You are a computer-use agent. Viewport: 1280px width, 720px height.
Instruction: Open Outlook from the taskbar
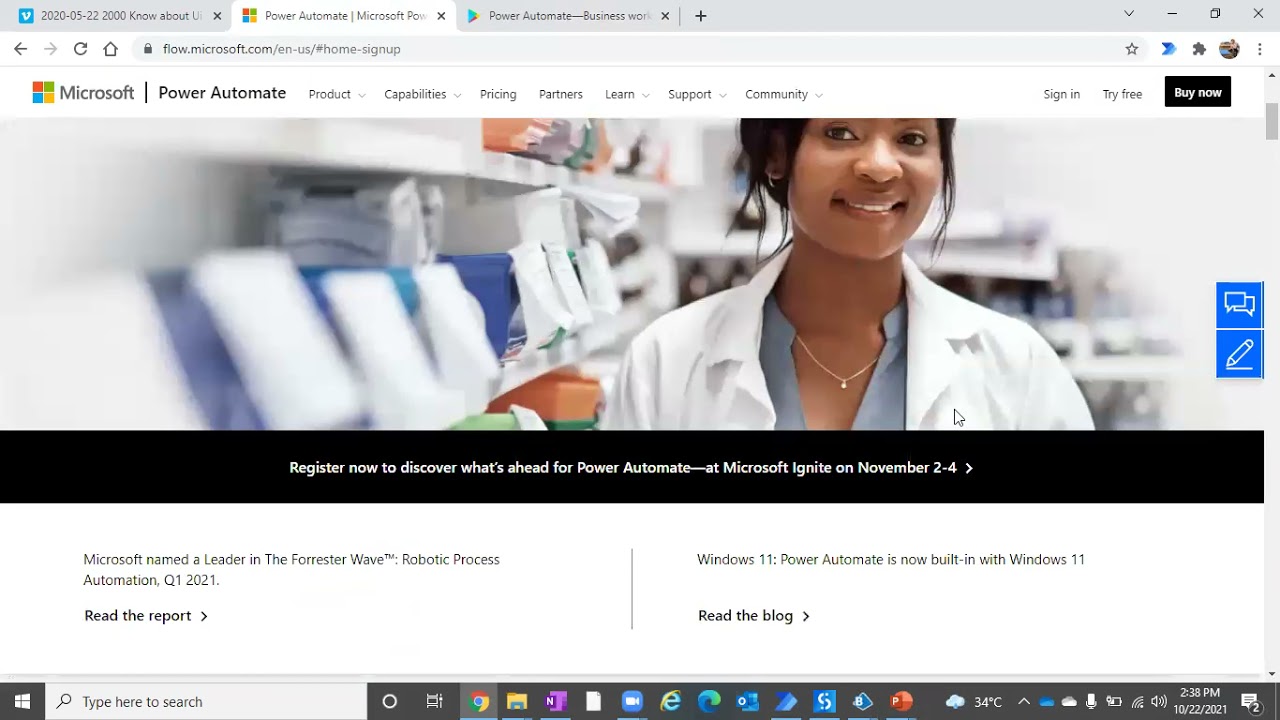pyautogui.click(x=747, y=701)
